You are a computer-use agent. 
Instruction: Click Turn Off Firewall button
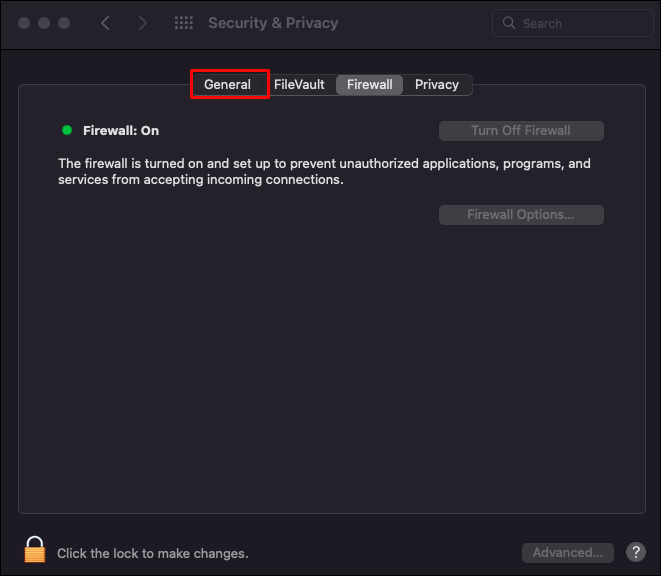tap(521, 131)
